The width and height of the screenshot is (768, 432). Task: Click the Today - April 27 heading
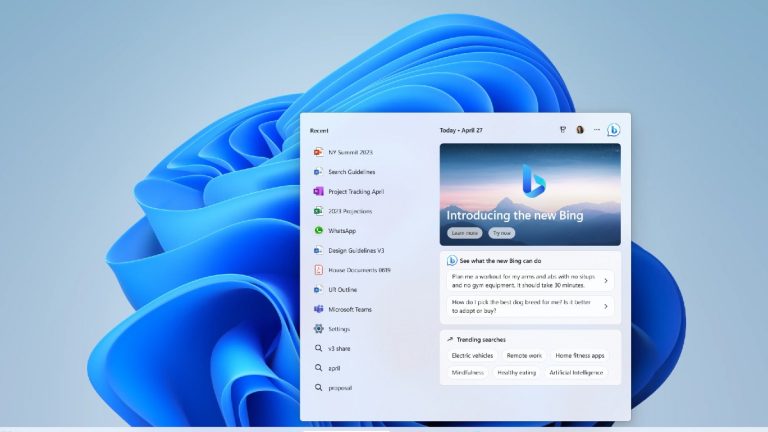click(461, 130)
